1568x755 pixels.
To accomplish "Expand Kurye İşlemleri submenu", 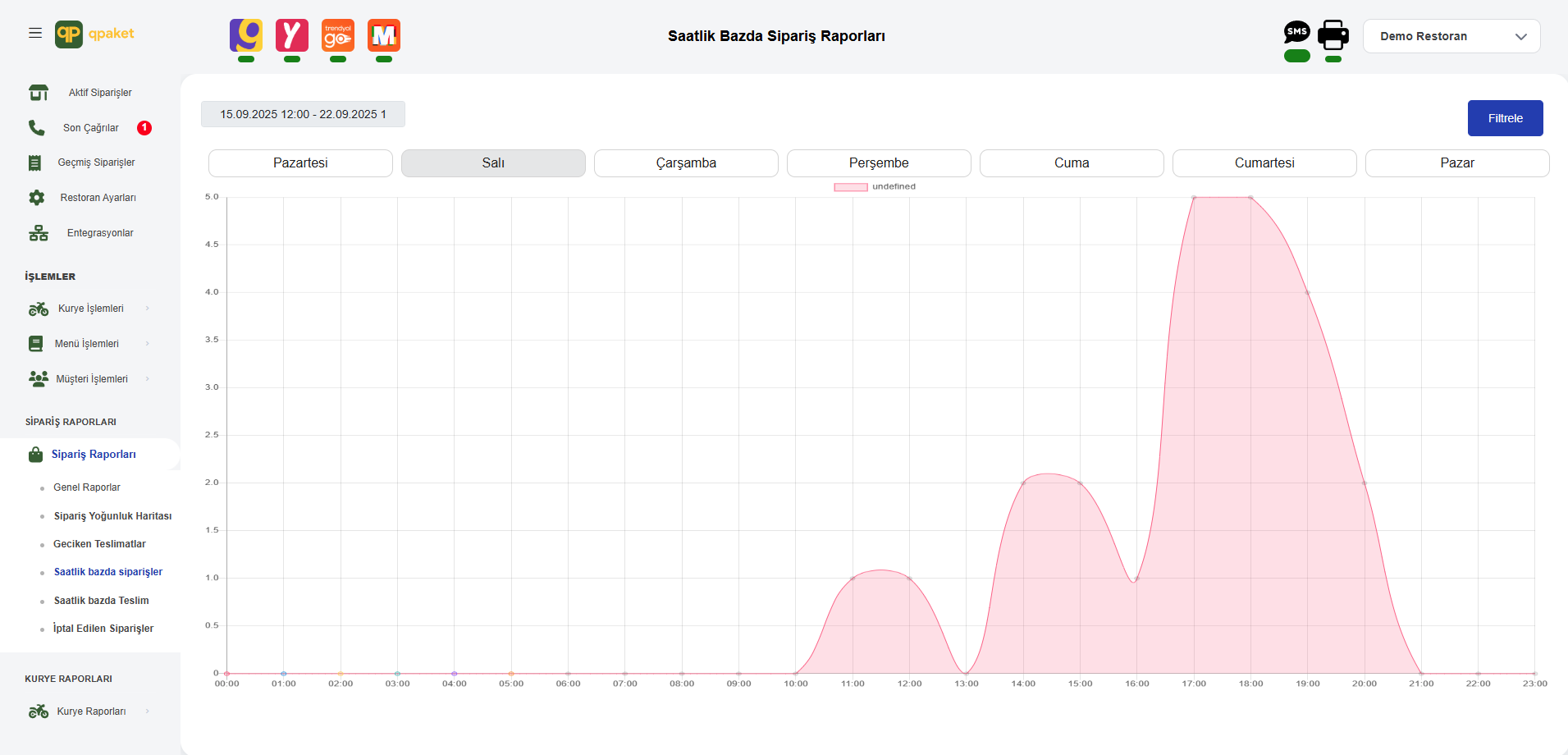I will tap(90, 309).
